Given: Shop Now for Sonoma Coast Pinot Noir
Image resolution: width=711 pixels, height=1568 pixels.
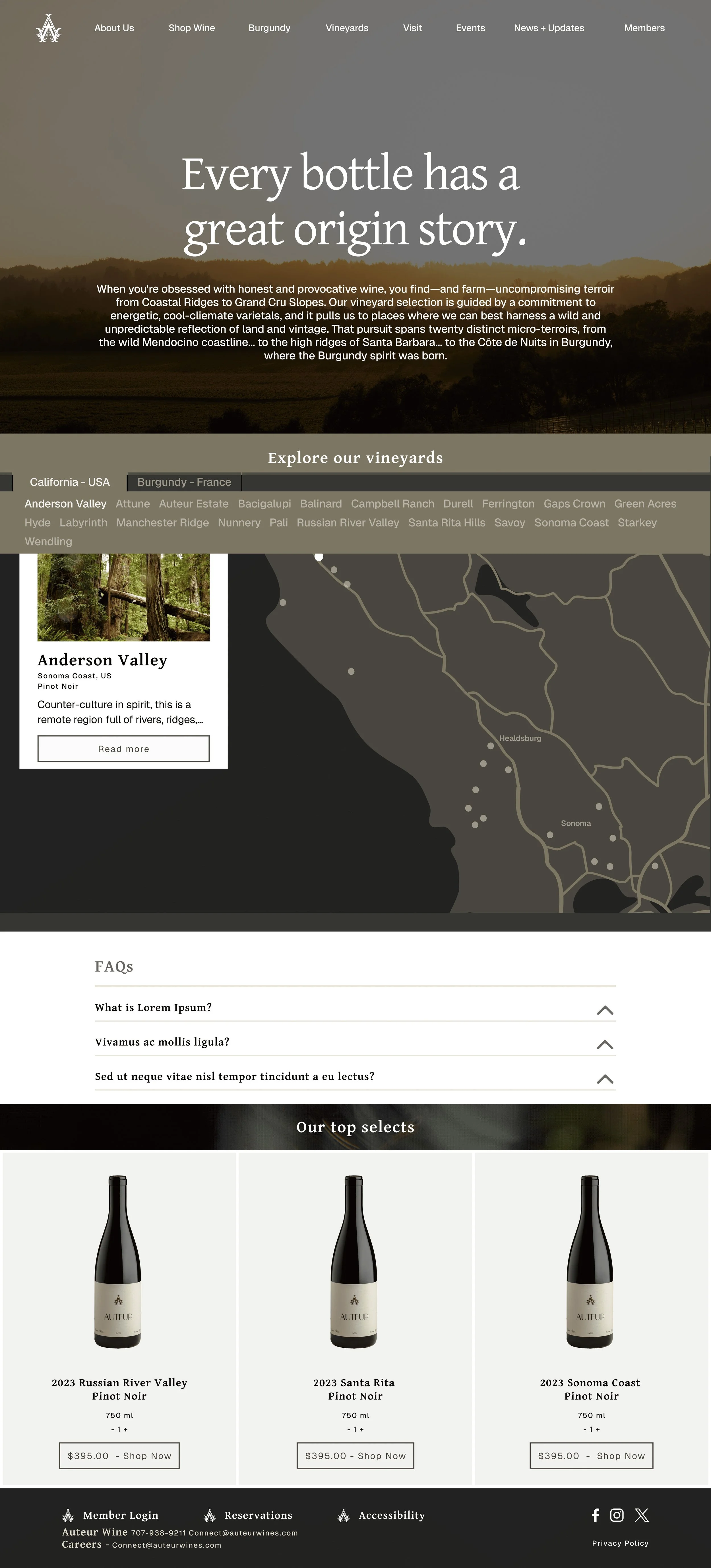Looking at the screenshot, I should tap(591, 1455).
